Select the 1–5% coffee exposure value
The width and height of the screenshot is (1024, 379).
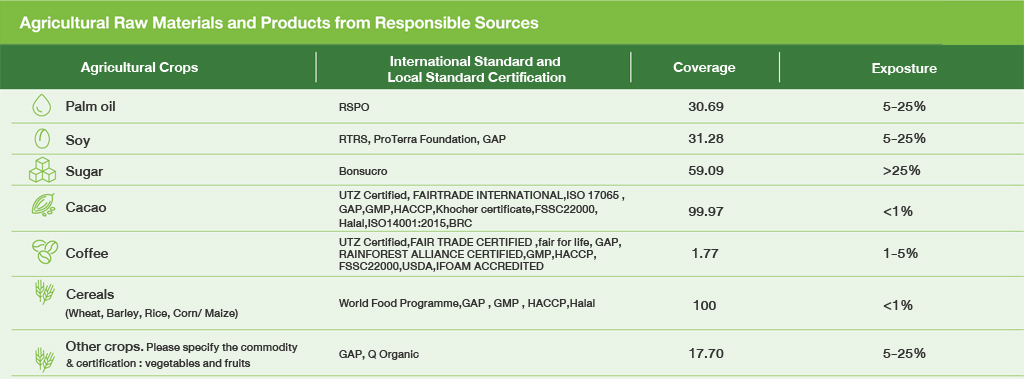903,253
